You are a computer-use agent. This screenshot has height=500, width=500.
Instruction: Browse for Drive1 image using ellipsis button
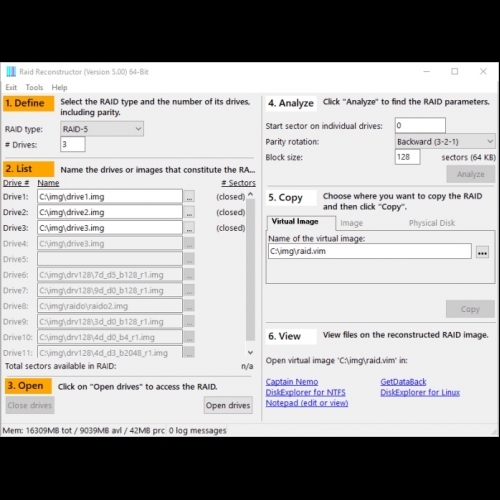coord(189,197)
